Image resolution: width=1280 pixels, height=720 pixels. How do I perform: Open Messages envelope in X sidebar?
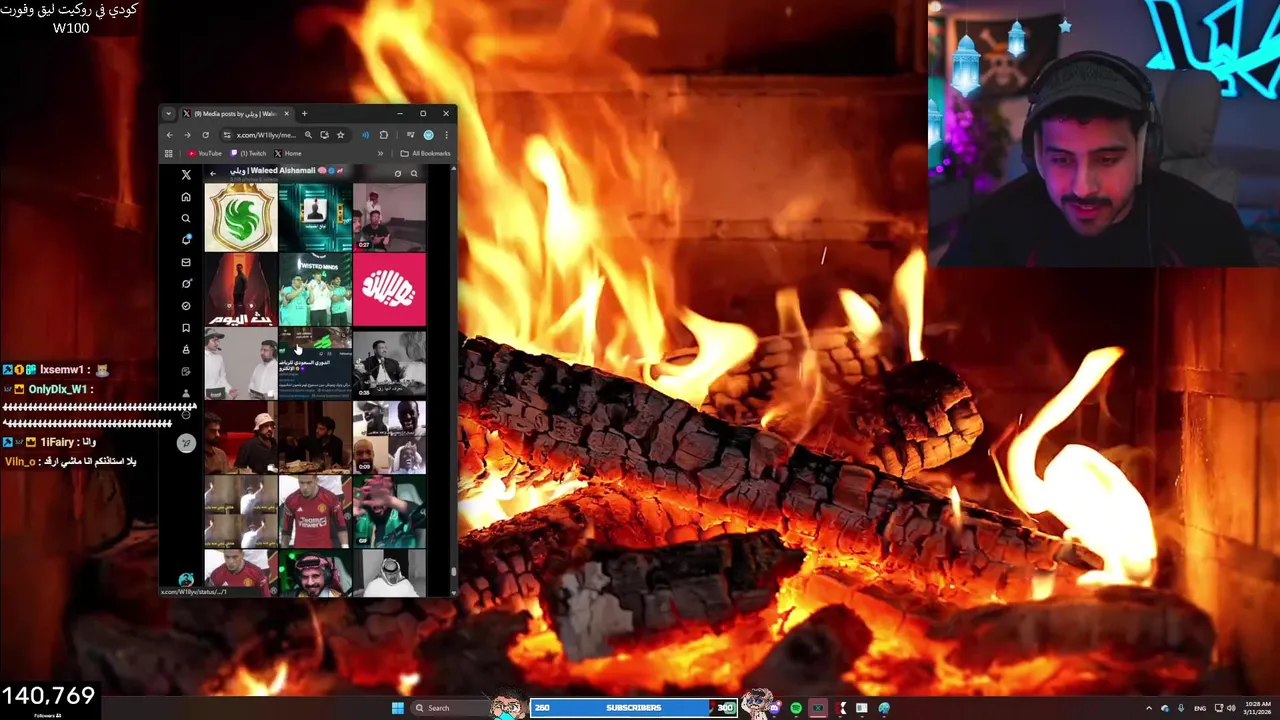[186, 262]
